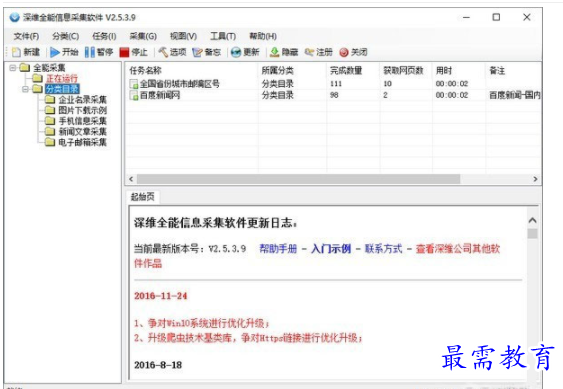Open the 联系方式 link
The height and width of the screenshot is (389, 563).
(383, 249)
